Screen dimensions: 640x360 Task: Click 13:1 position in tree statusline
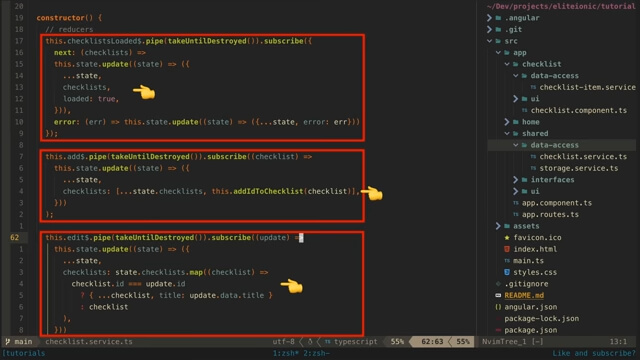(x=618, y=342)
